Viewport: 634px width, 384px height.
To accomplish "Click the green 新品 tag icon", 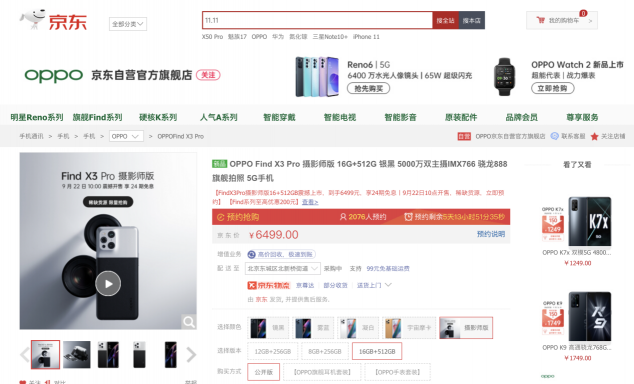I will (x=220, y=164).
